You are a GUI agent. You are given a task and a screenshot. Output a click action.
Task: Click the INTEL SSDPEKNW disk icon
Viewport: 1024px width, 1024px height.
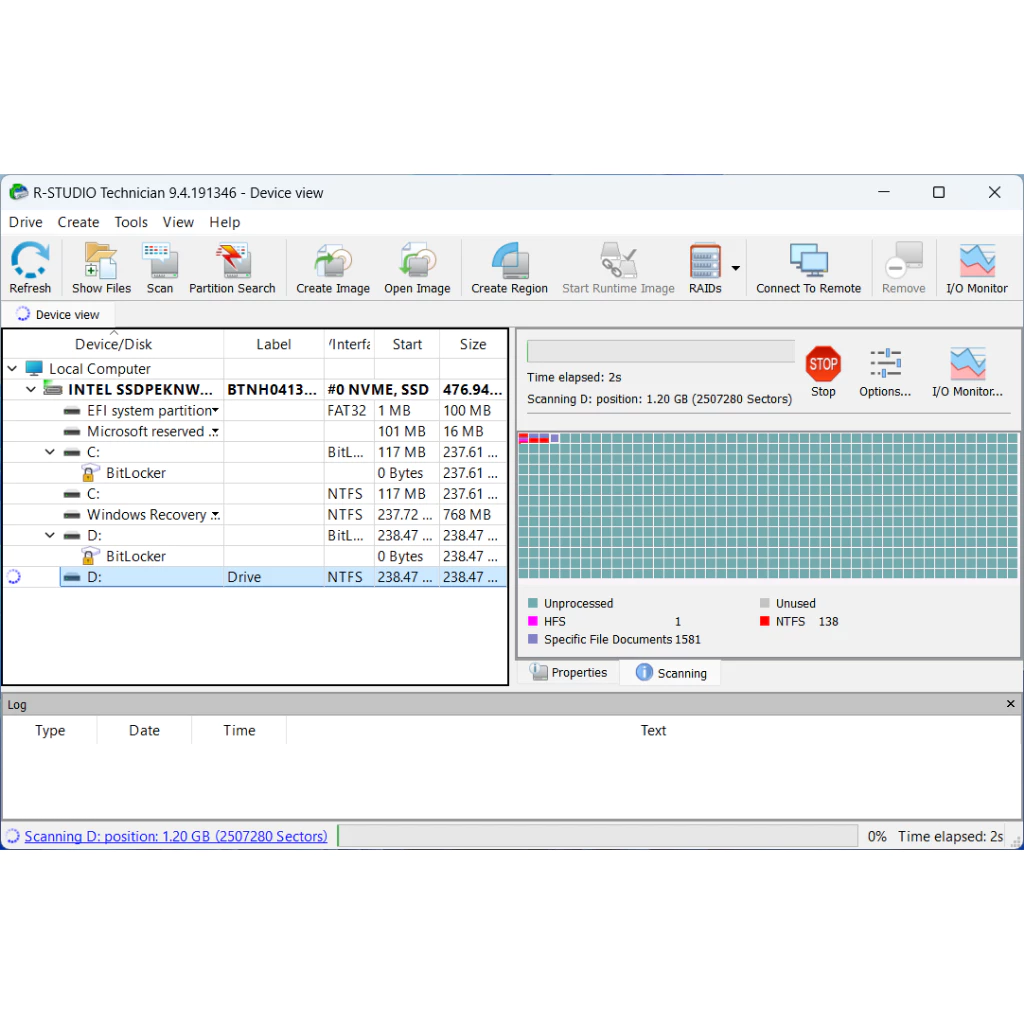pyautogui.click(x=53, y=389)
